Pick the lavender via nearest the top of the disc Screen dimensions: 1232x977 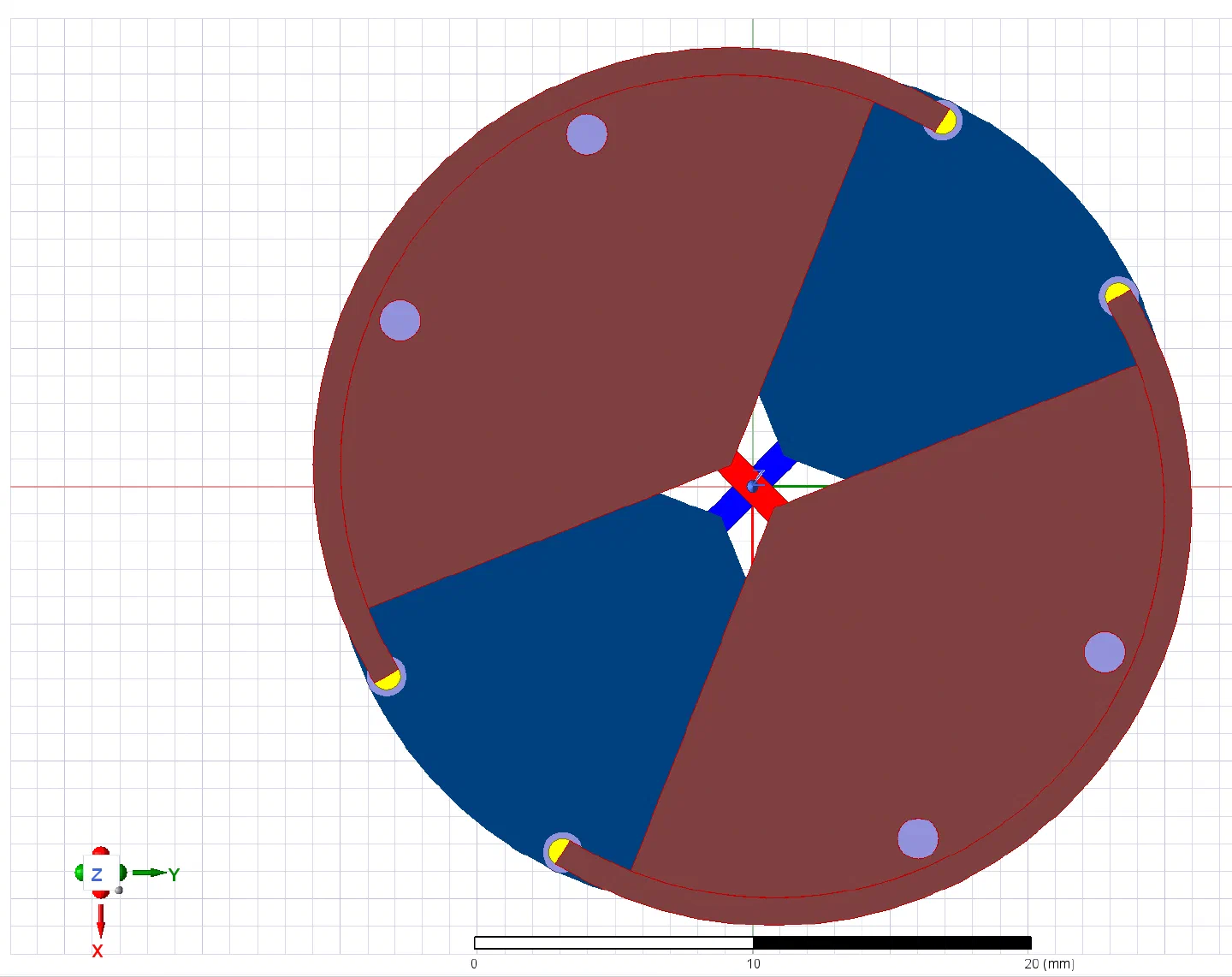click(587, 134)
